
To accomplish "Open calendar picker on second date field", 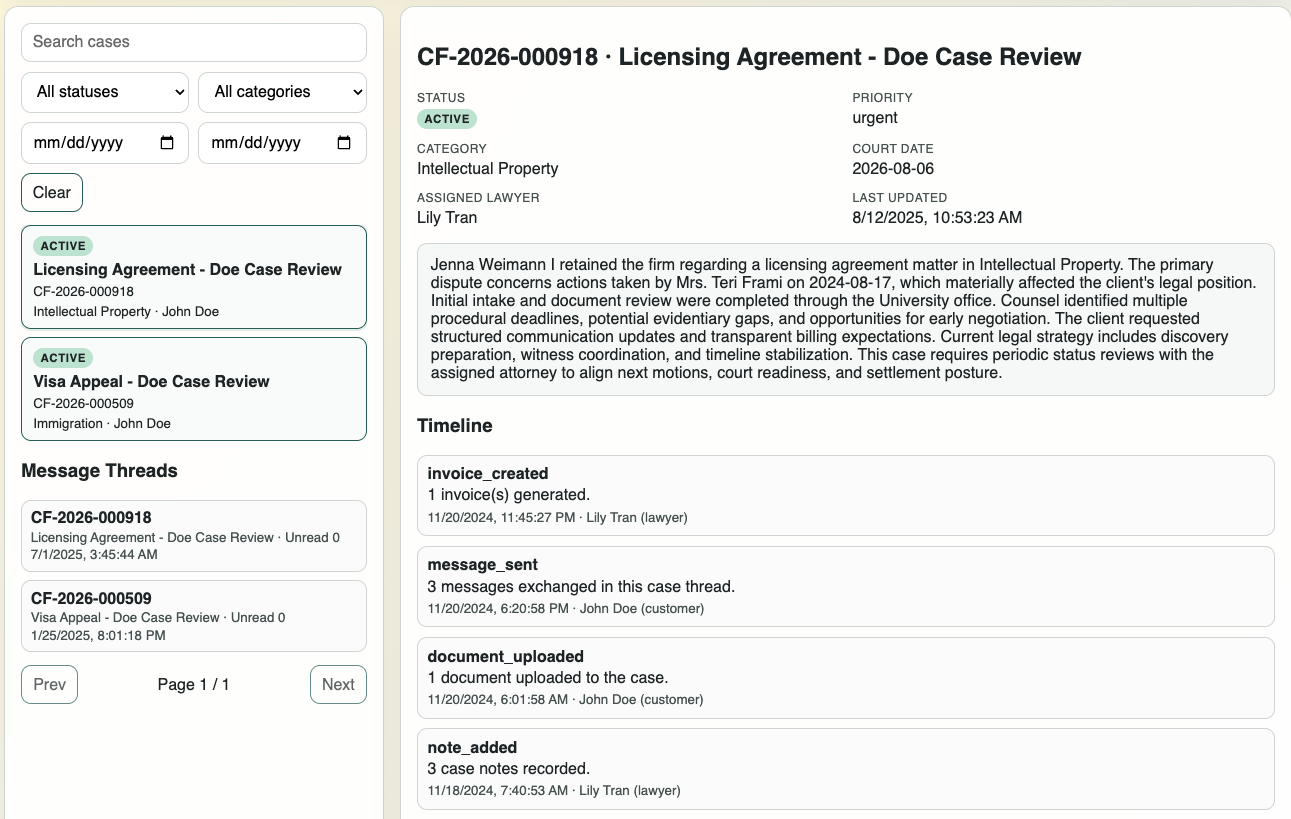I will click(344, 143).
